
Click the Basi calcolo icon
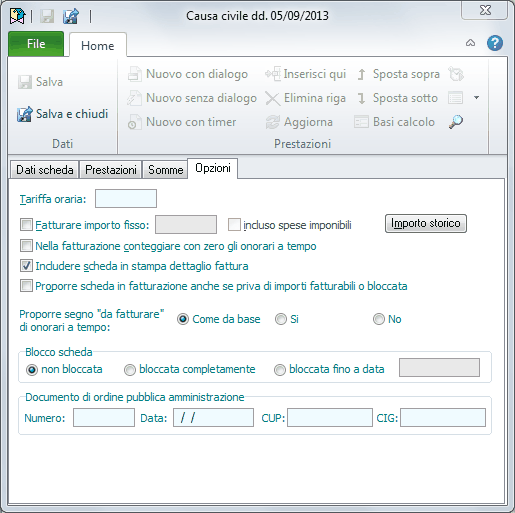pyautogui.click(x=361, y=122)
